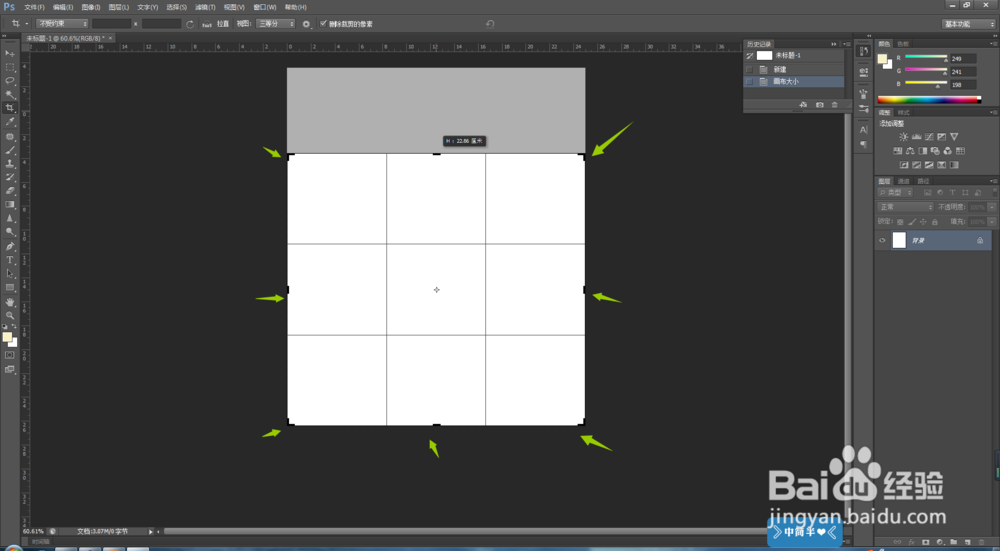The image size is (1000, 551).
Task: Hide the 背景 layer with eye icon
Action: pyautogui.click(x=883, y=240)
